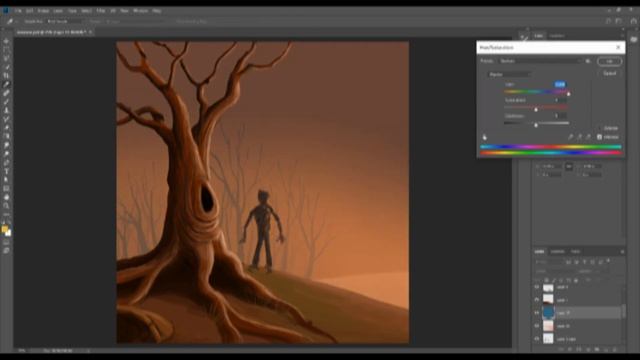Toggle visibility of the topmost visible layer row
This screenshot has width=640, height=360.
537,287
